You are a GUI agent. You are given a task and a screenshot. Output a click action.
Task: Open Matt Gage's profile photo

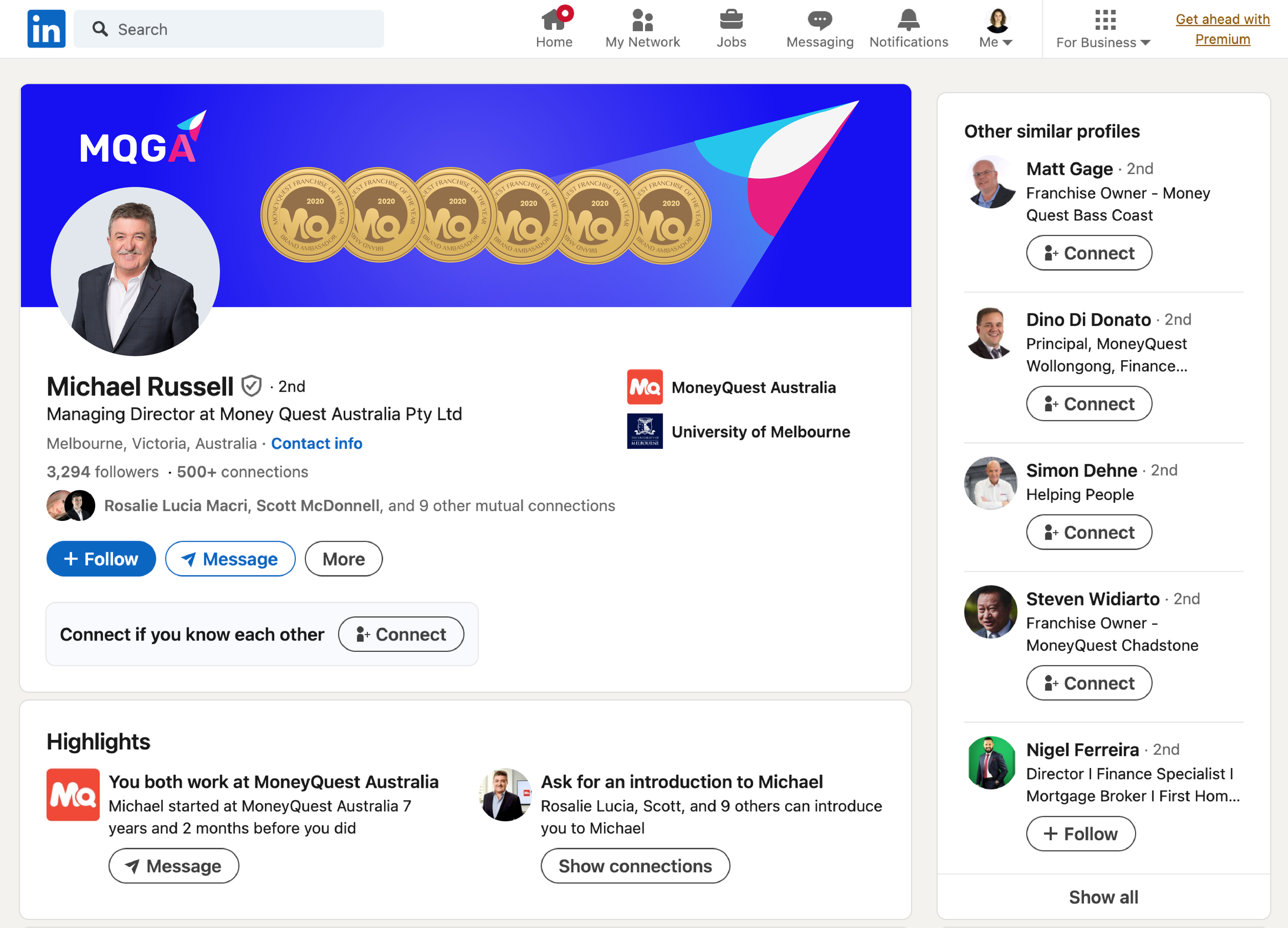click(990, 182)
